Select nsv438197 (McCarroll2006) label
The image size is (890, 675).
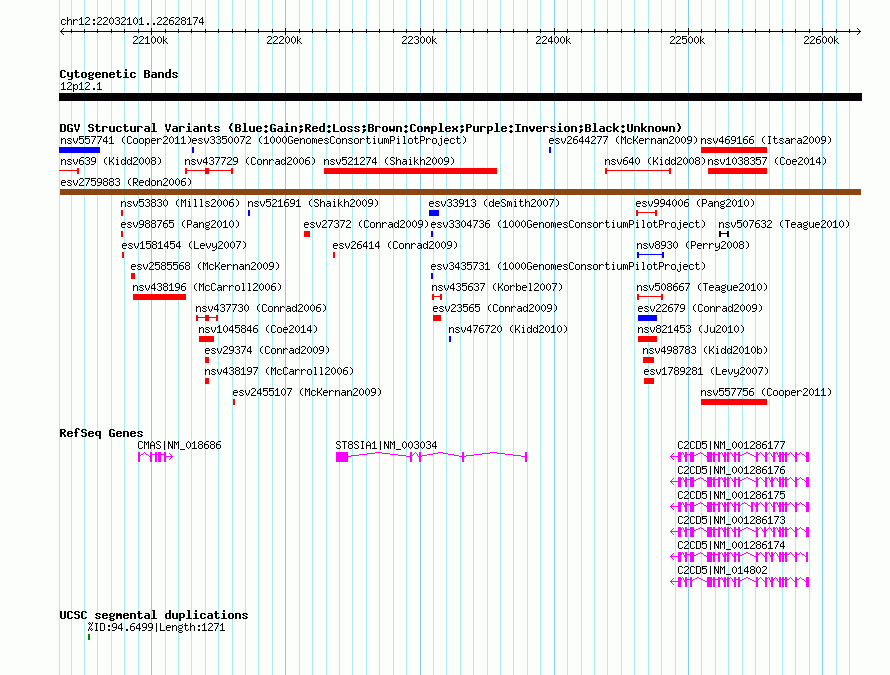pos(279,371)
